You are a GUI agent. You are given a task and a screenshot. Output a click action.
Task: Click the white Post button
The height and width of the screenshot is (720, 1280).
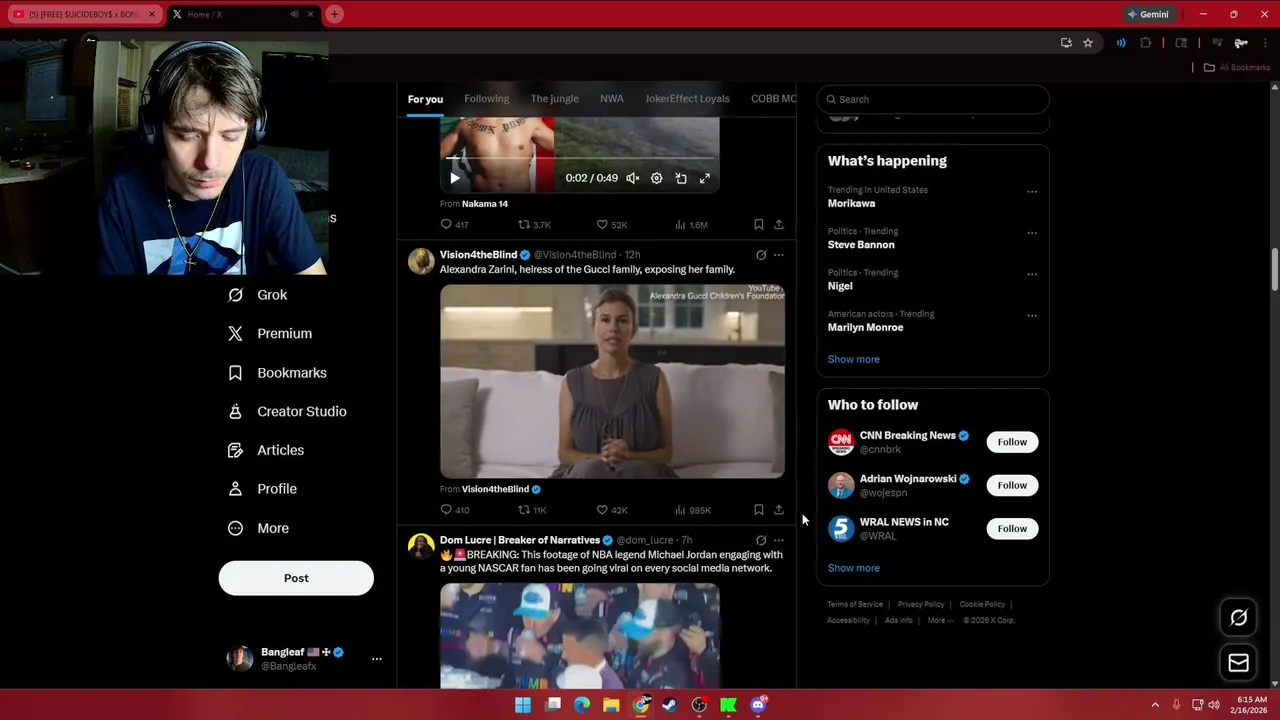(296, 578)
